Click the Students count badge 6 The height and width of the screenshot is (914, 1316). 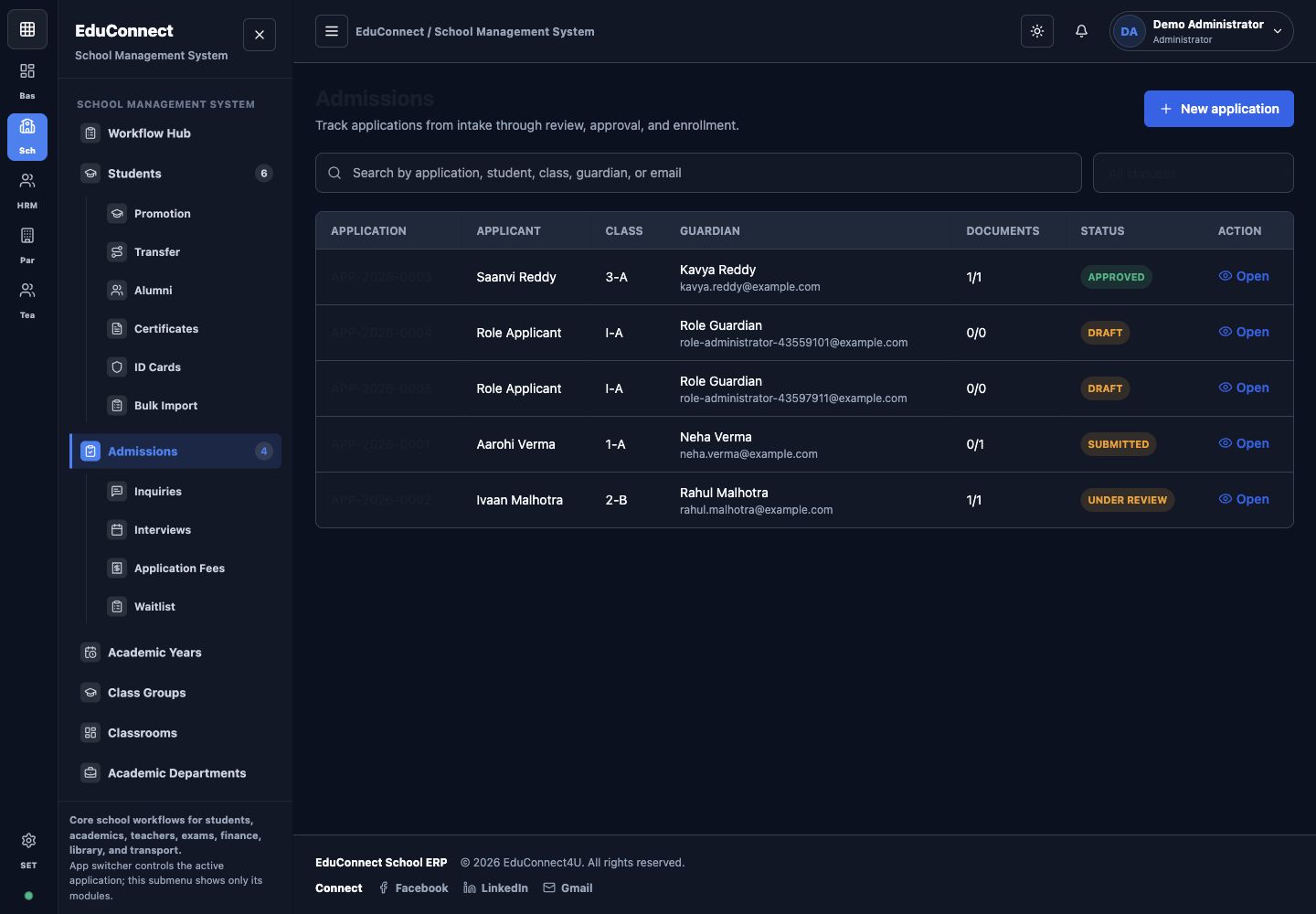point(264,174)
